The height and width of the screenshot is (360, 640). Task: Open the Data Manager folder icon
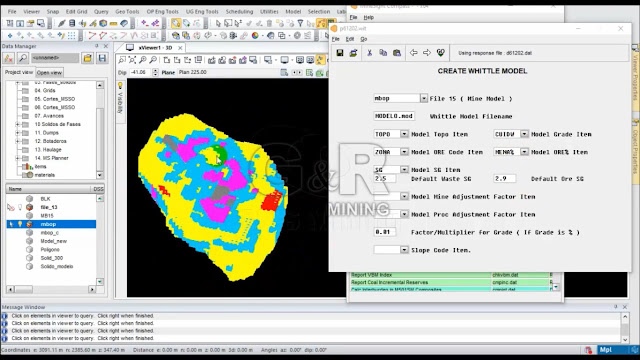(x=87, y=58)
